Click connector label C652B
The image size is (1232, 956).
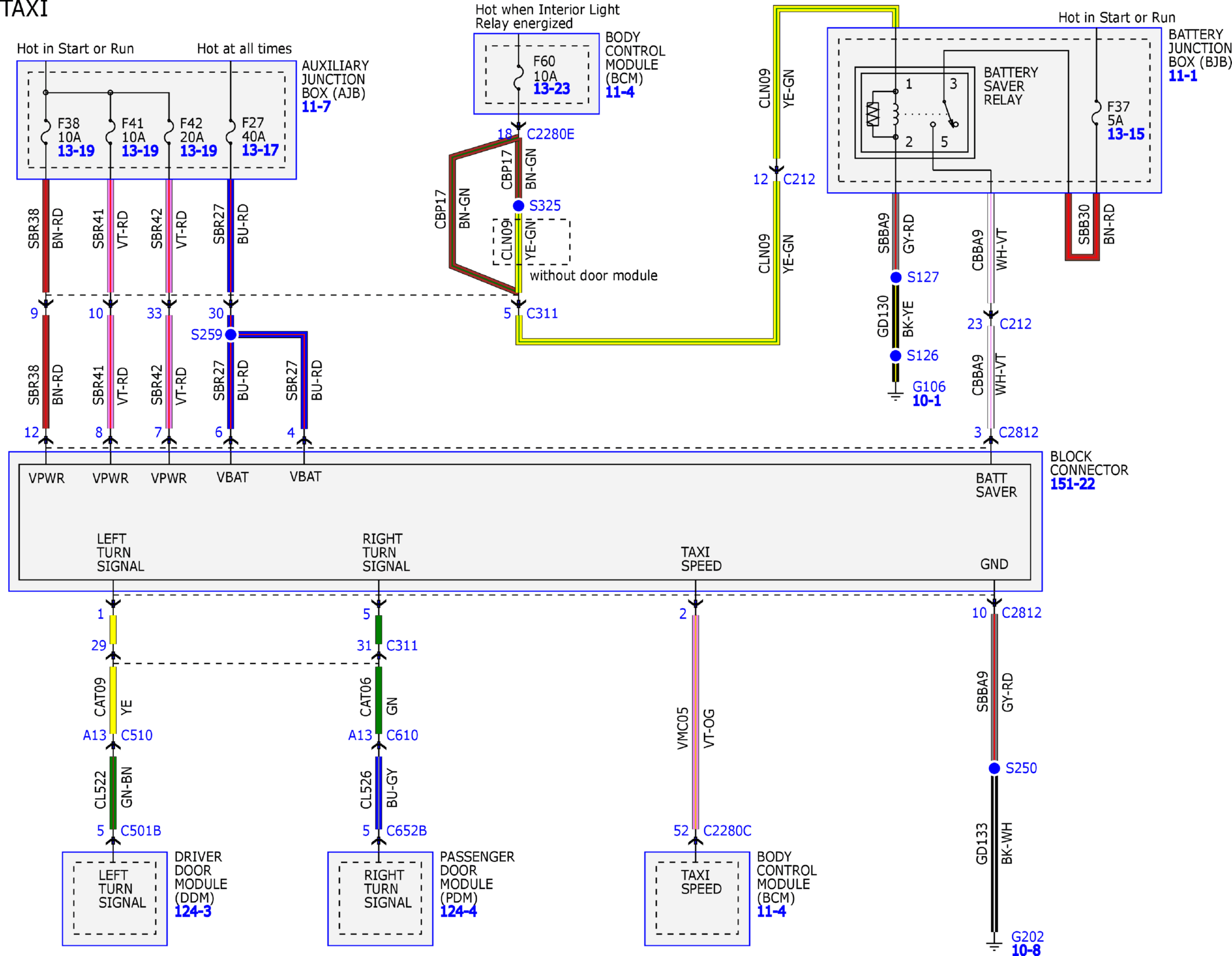pos(406,831)
